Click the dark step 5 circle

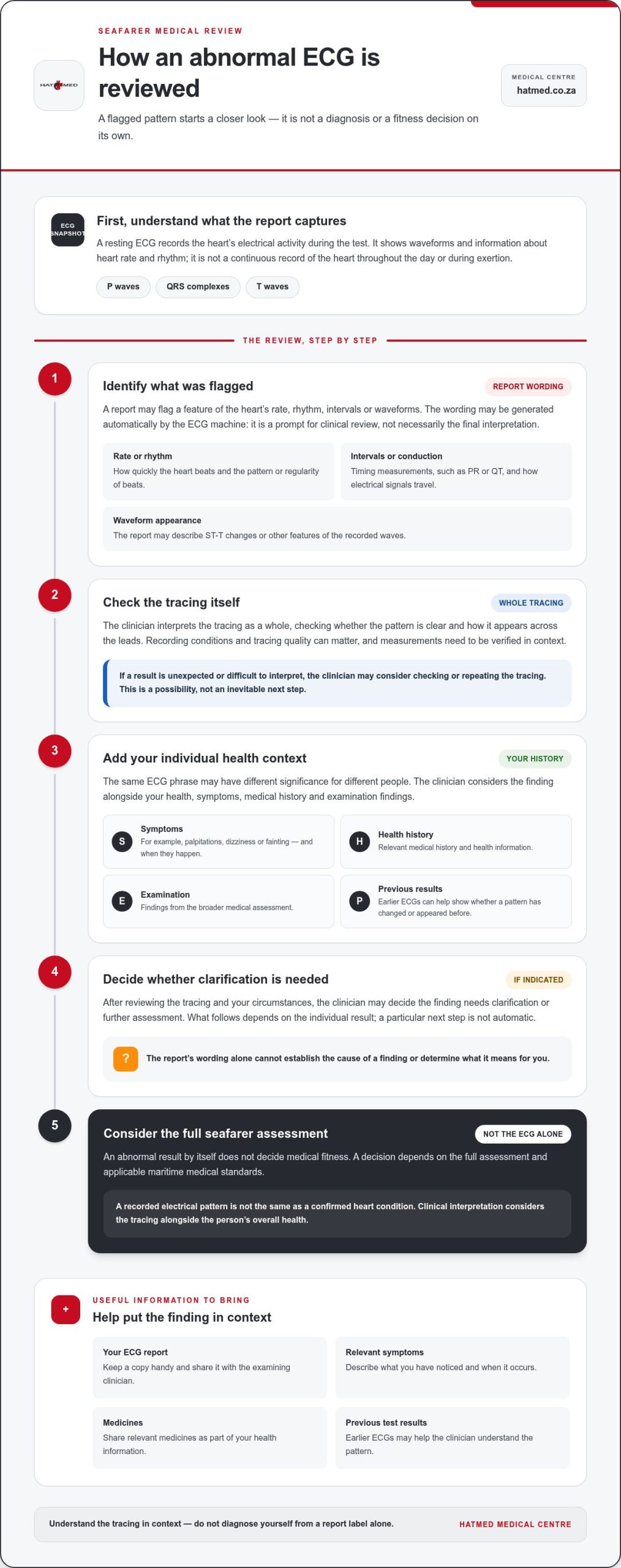[55, 1125]
